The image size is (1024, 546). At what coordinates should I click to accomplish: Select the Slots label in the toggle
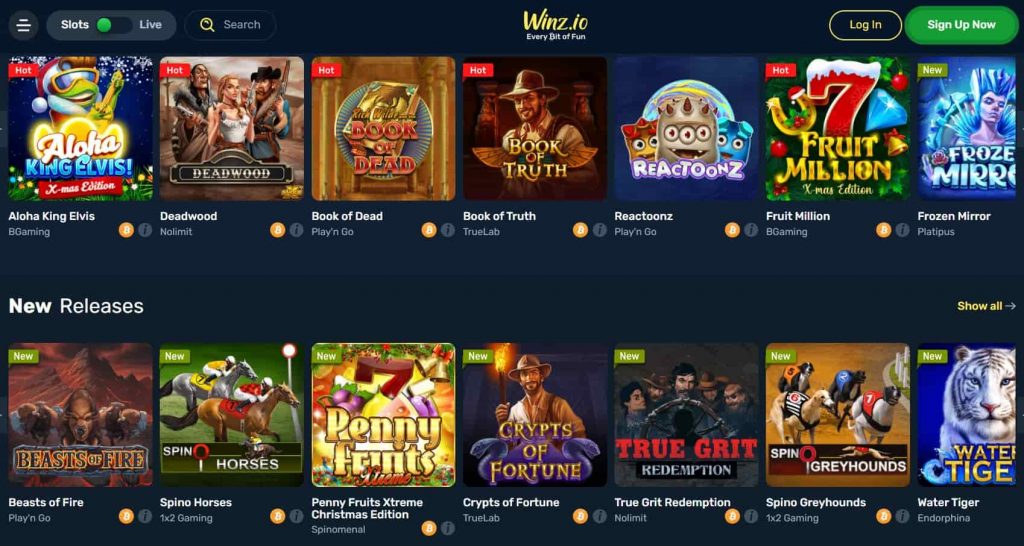pyautogui.click(x=75, y=25)
